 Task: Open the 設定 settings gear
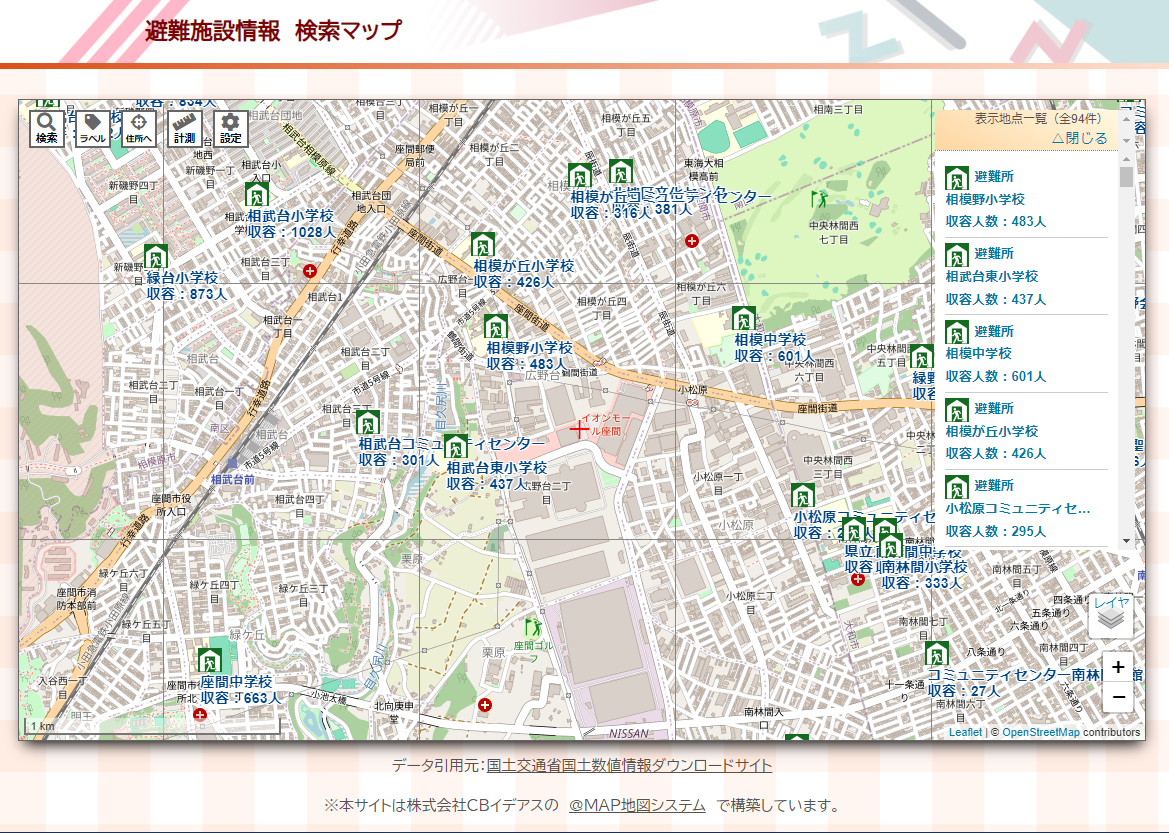pyautogui.click(x=231, y=128)
